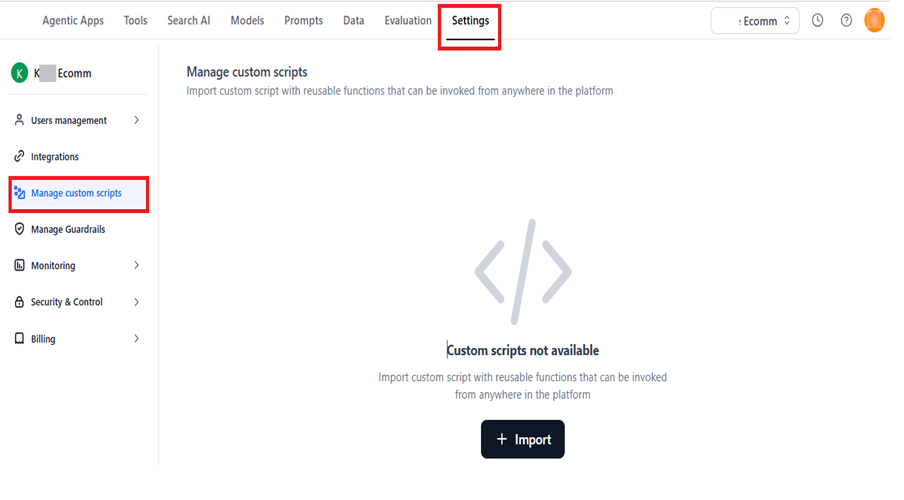Image resolution: width=904 pixels, height=500 pixels.
Task: Click the history clock icon
Action: 818,21
